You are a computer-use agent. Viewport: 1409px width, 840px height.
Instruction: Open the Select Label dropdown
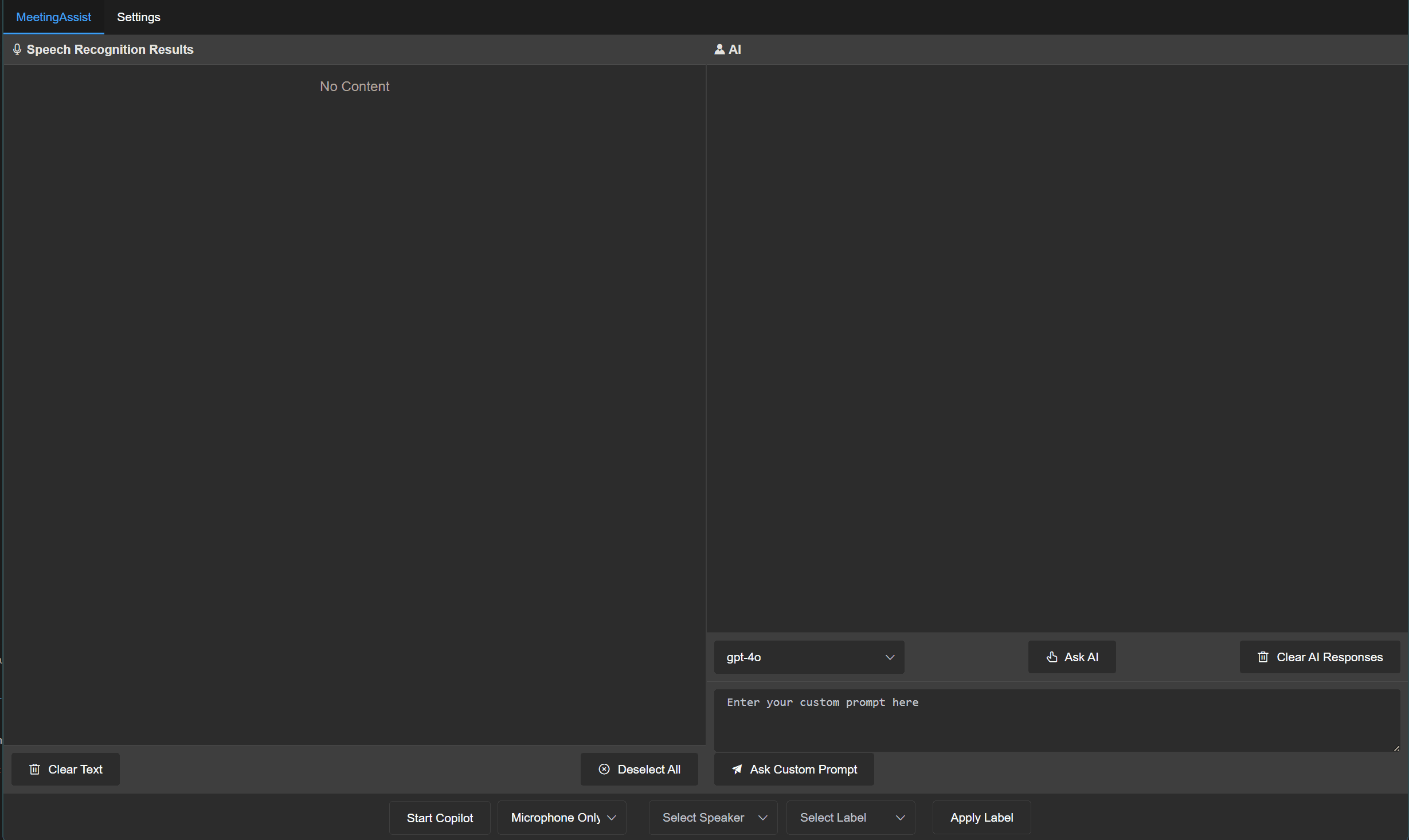click(x=851, y=818)
